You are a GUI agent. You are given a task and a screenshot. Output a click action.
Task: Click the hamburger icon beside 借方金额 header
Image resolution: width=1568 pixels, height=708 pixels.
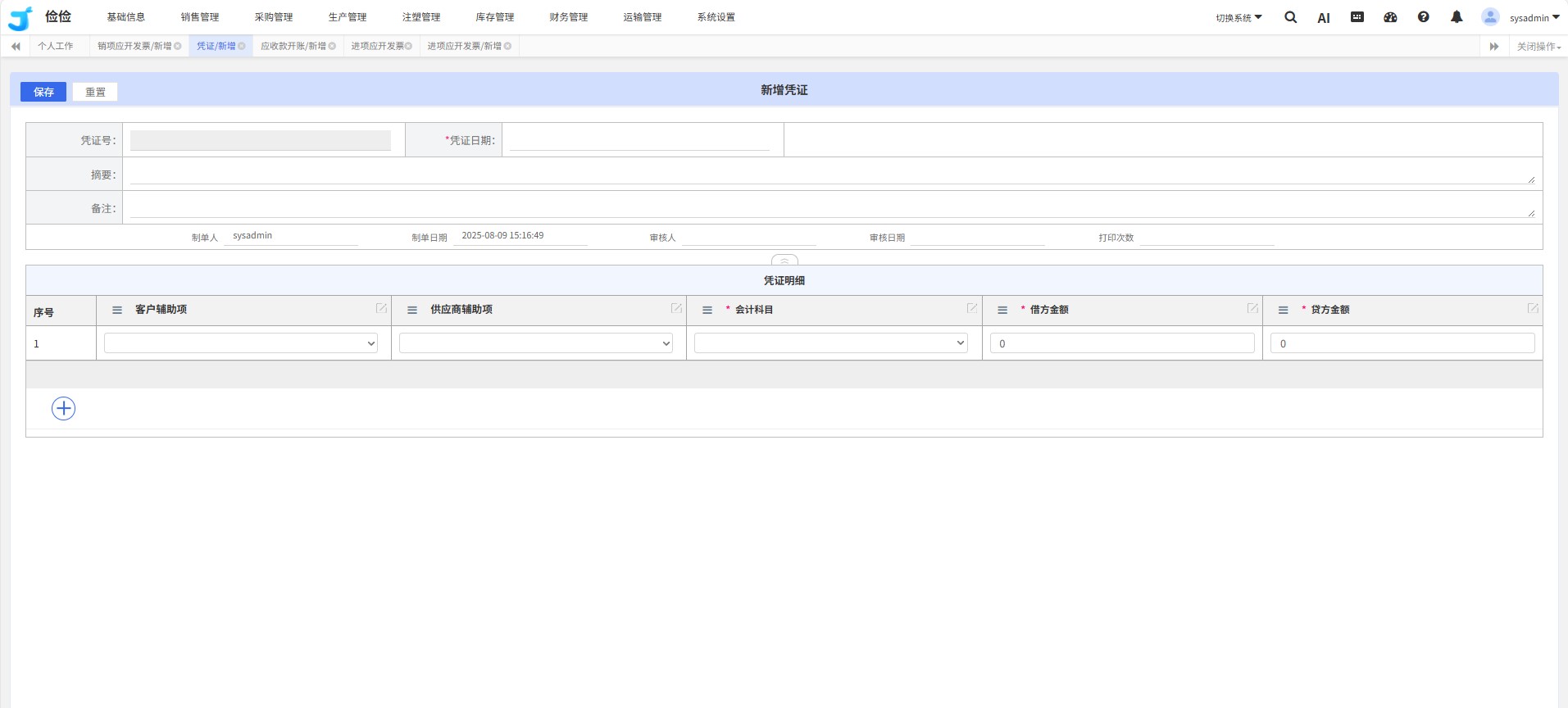[1002, 310]
